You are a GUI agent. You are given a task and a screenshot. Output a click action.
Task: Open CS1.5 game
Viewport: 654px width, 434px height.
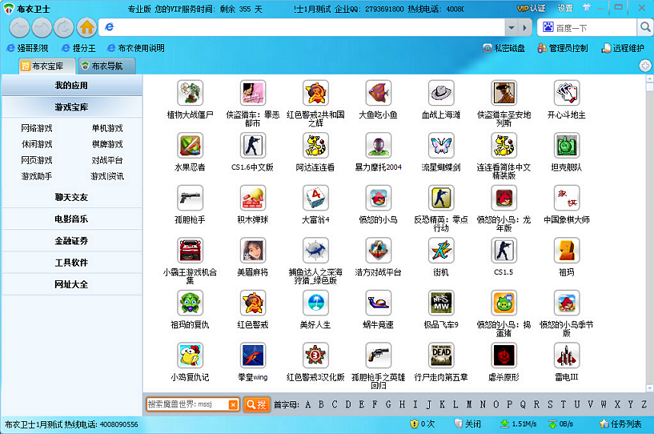pyautogui.click(x=503, y=251)
